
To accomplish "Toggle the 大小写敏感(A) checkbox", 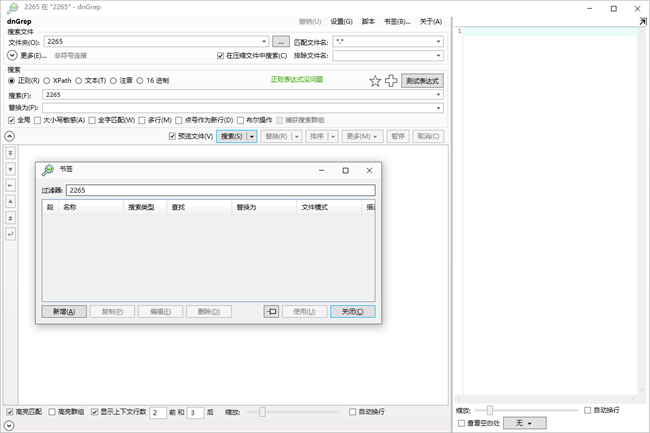I will point(37,119).
